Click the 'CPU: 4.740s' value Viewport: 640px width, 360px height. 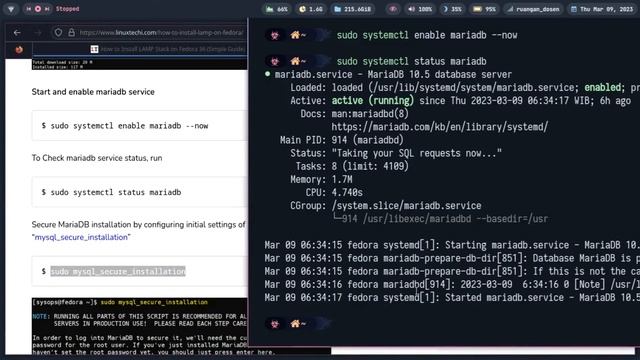click(347, 192)
